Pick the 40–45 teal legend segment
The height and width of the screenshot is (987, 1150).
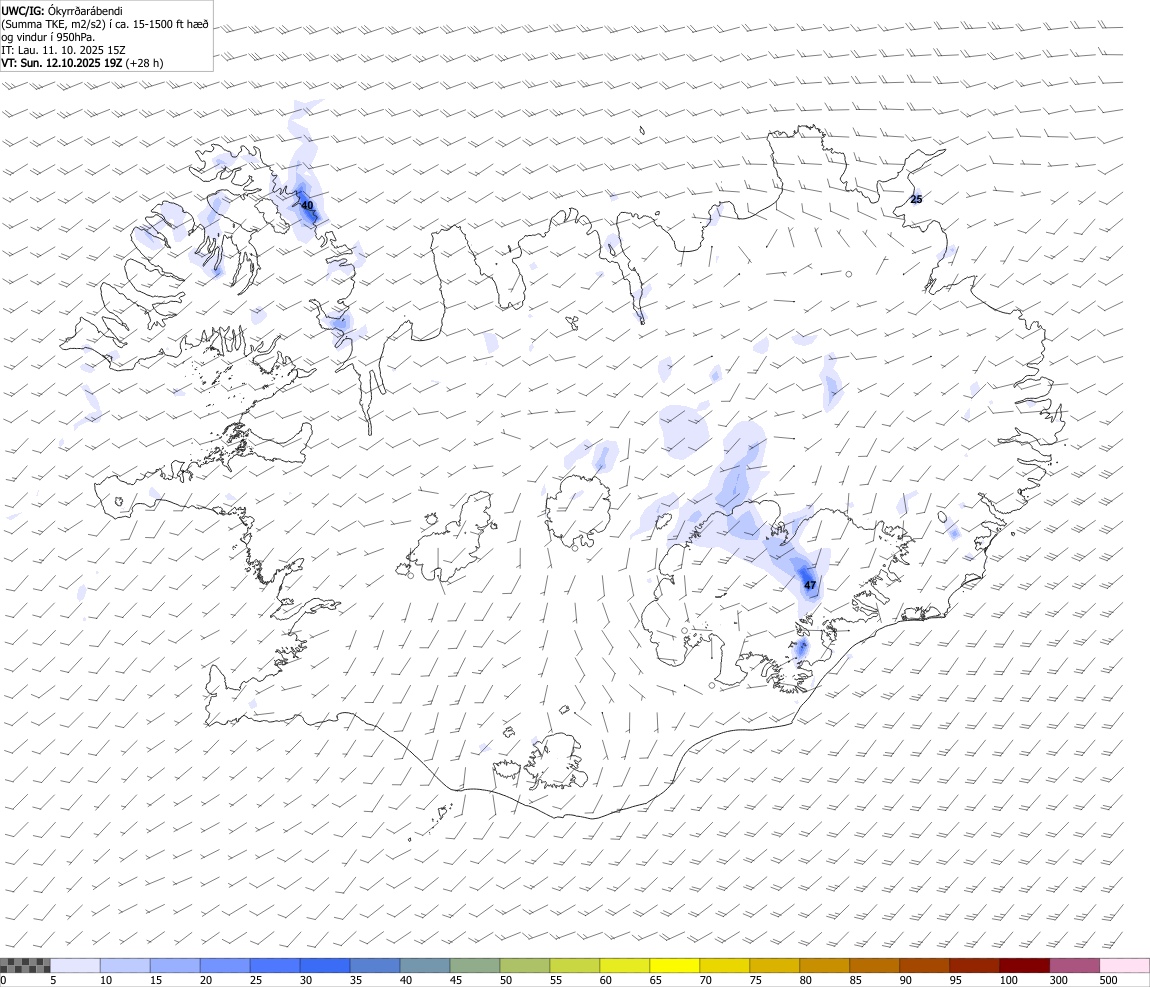tap(425, 965)
